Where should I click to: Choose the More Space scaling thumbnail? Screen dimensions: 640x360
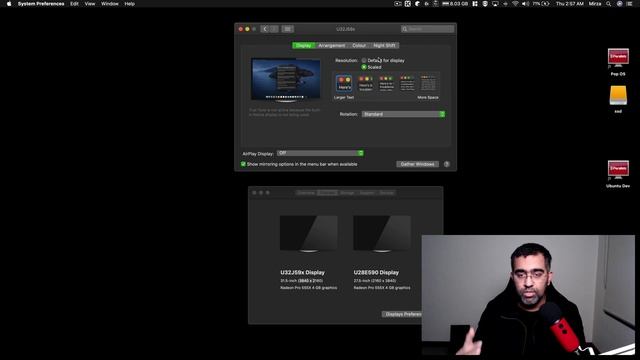point(428,83)
